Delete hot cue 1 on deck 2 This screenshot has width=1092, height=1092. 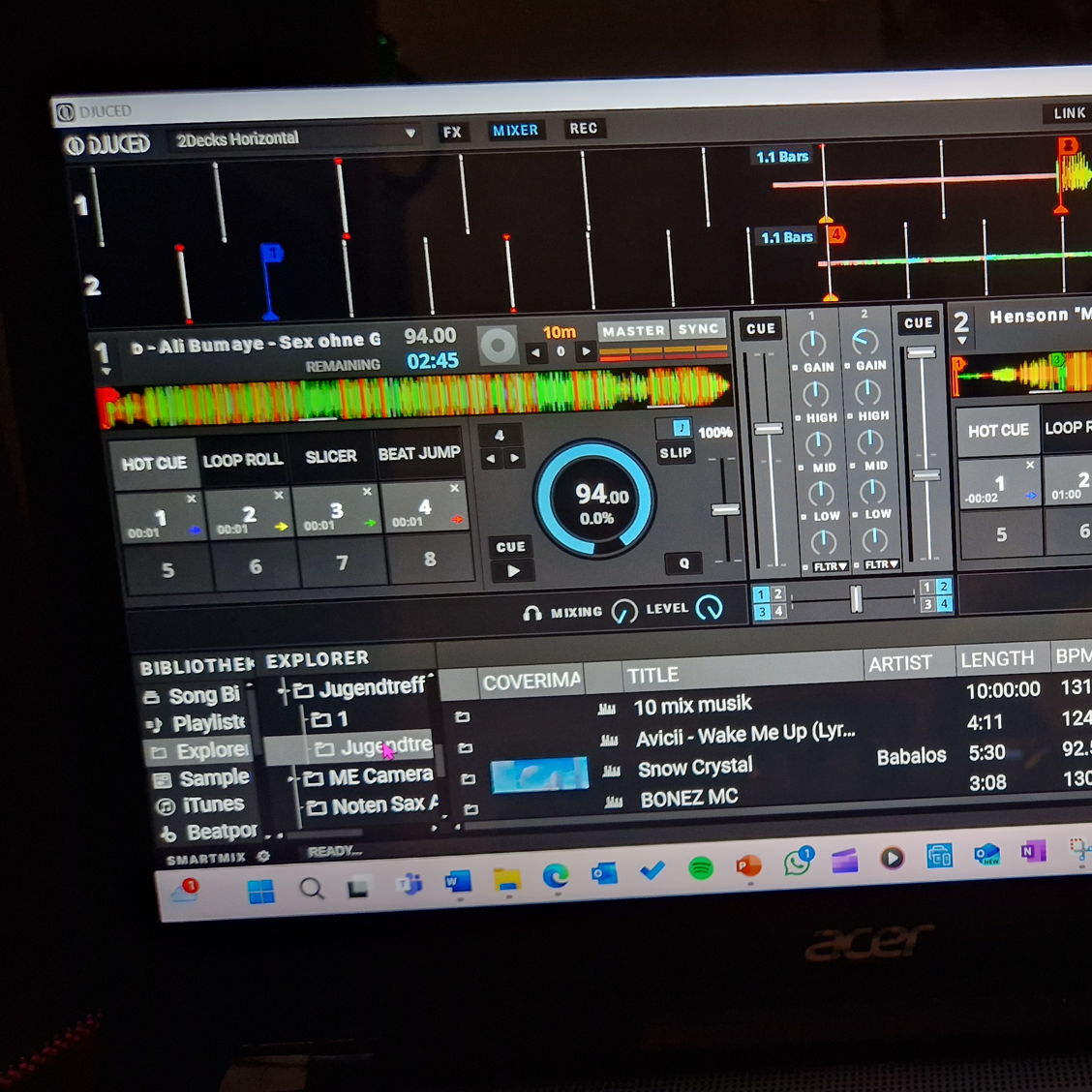[1030, 465]
